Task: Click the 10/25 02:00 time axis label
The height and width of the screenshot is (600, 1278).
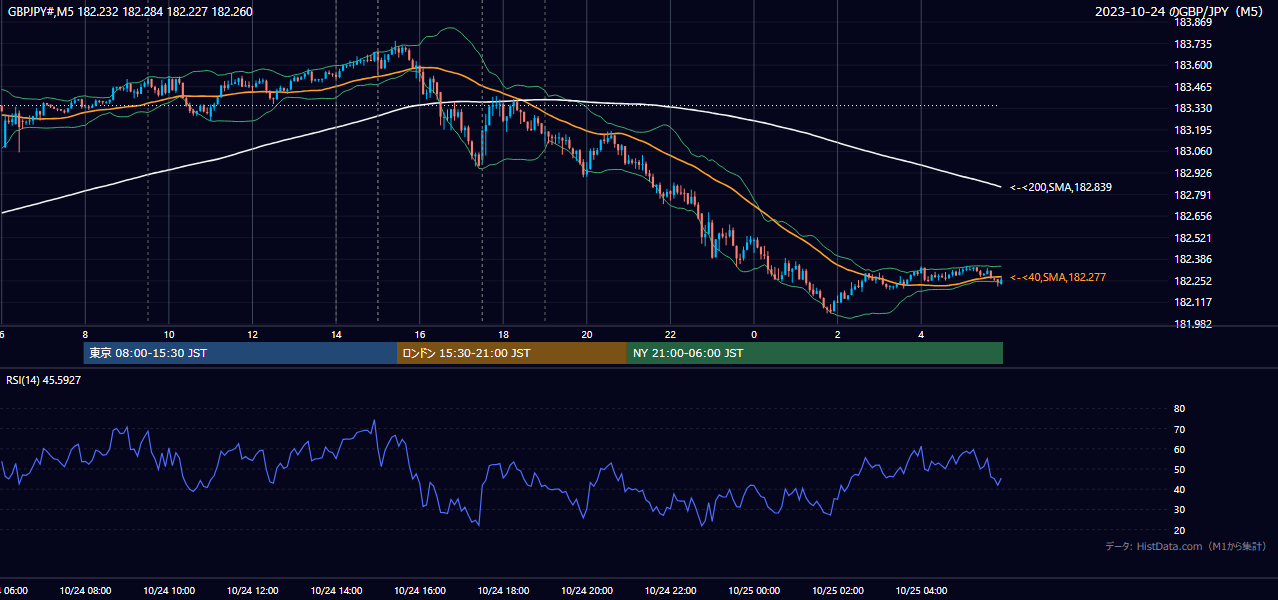Action: 838,591
